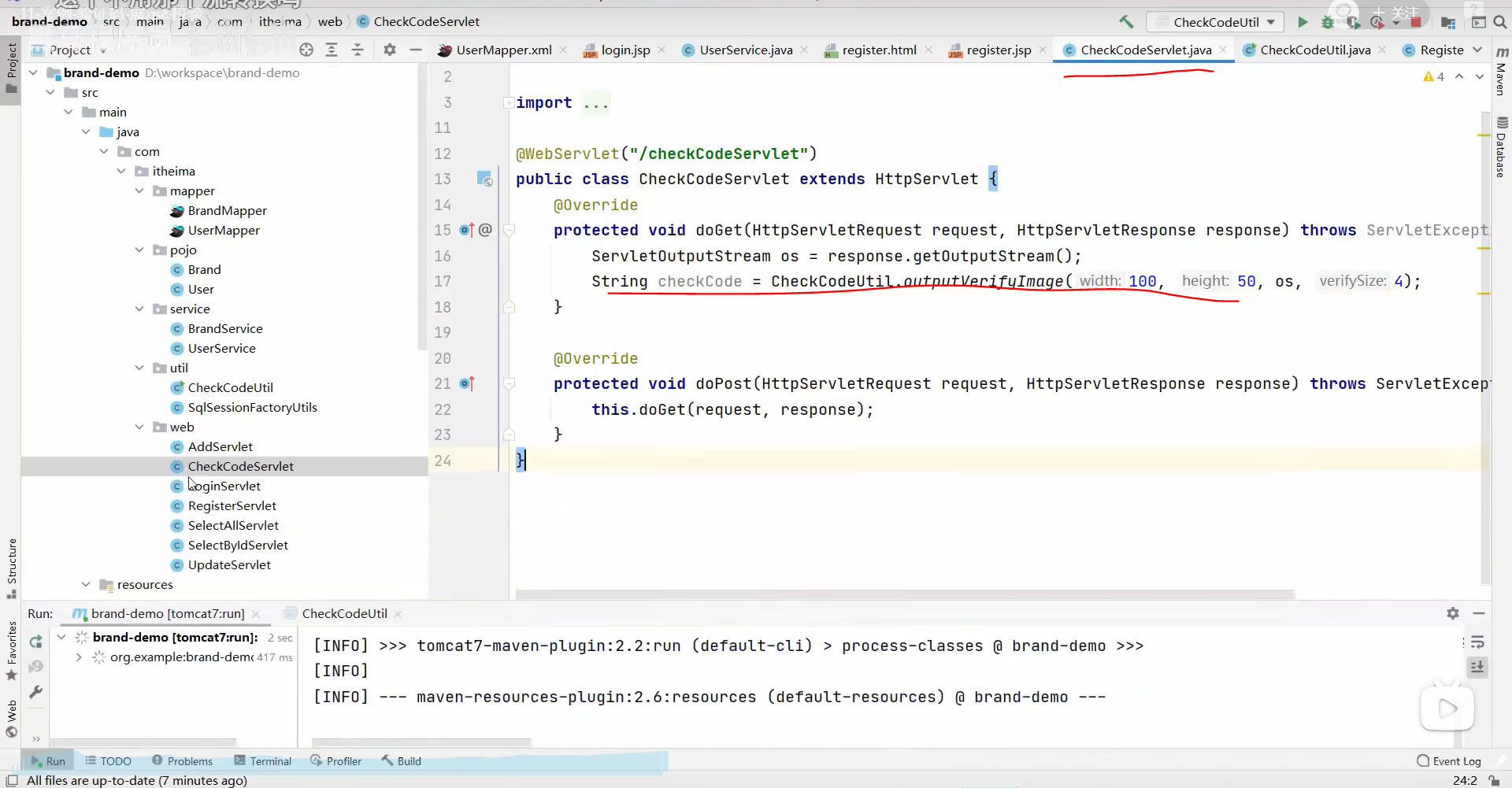Expand org.example:brand-demo run node
This screenshot has width=1512, height=788.
[x=78, y=657]
